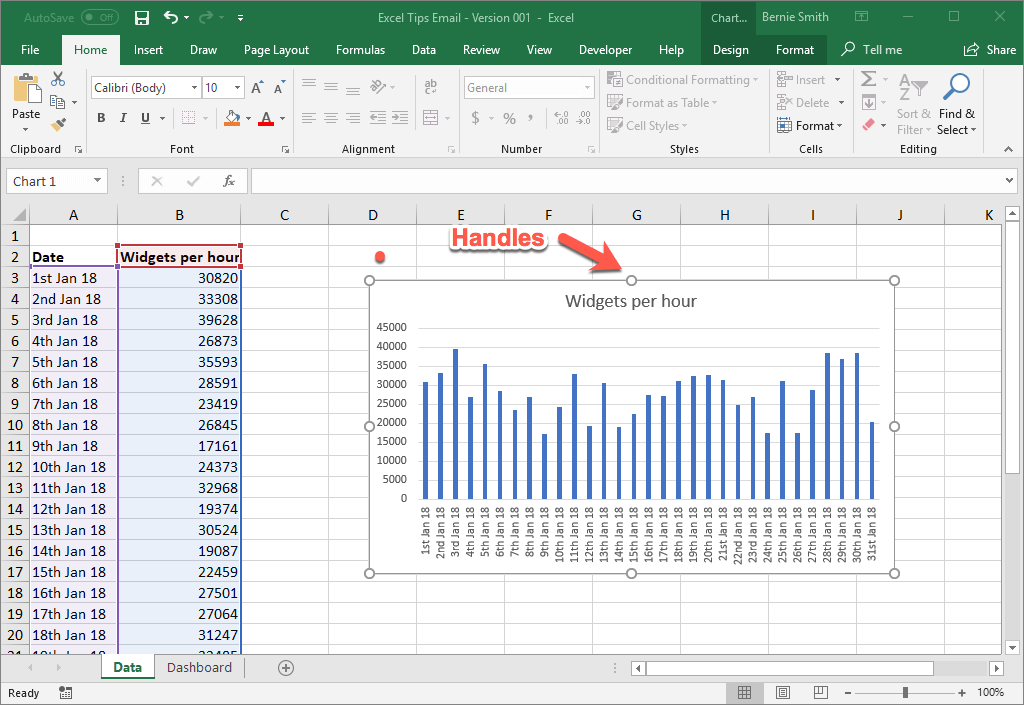This screenshot has height=705, width=1024.
Task: Click the Format button in Cells group
Action: click(810, 126)
